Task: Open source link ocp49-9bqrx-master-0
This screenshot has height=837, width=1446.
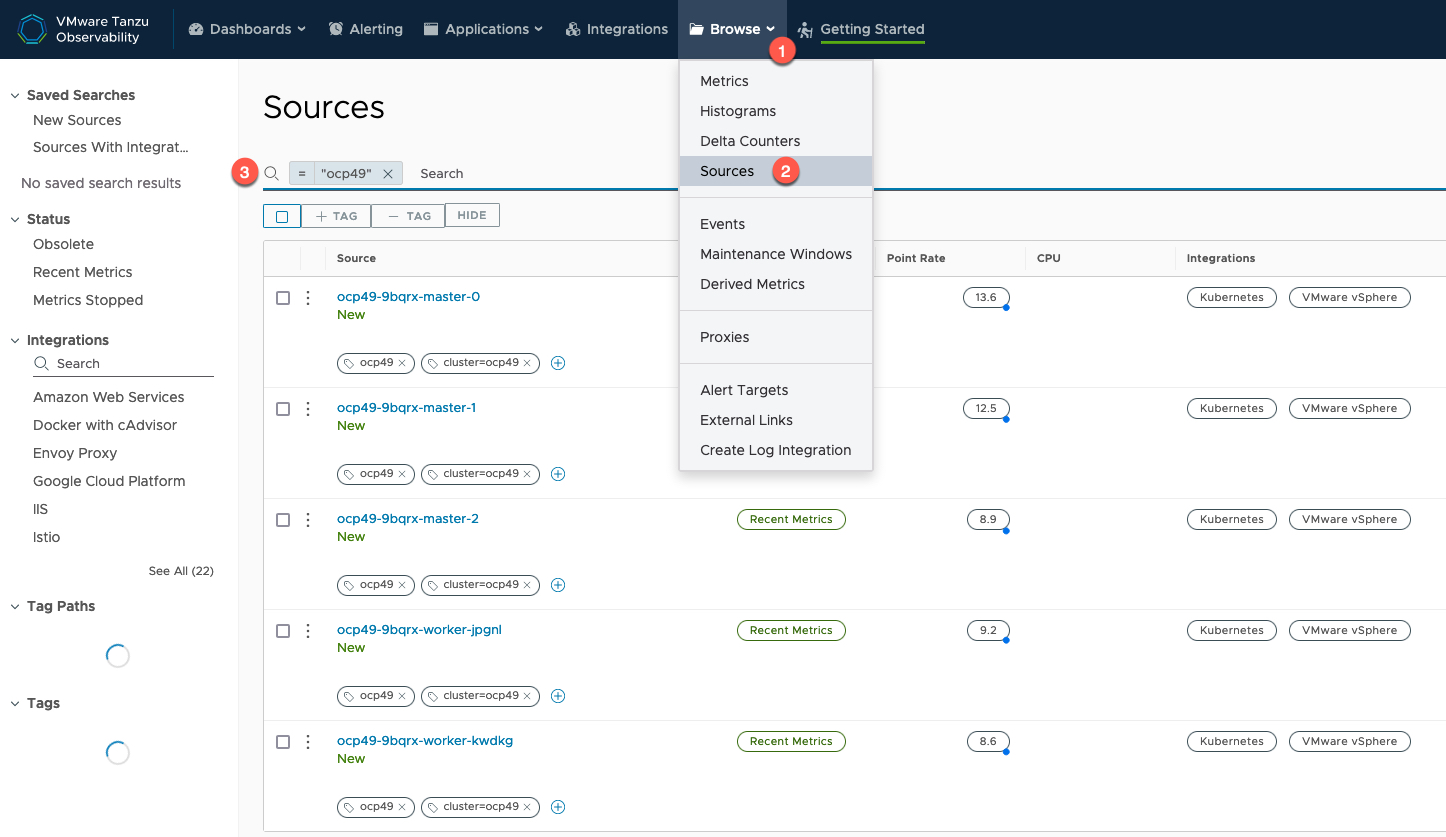Action: (408, 297)
